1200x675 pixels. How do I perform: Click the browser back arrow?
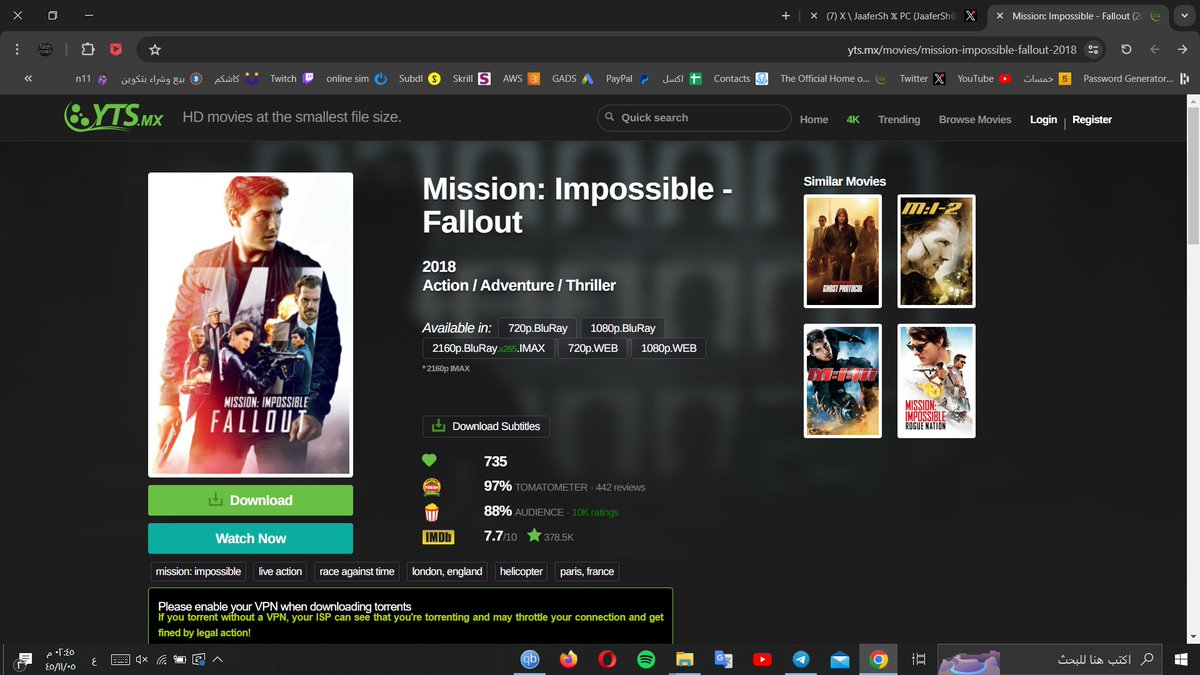1182,49
